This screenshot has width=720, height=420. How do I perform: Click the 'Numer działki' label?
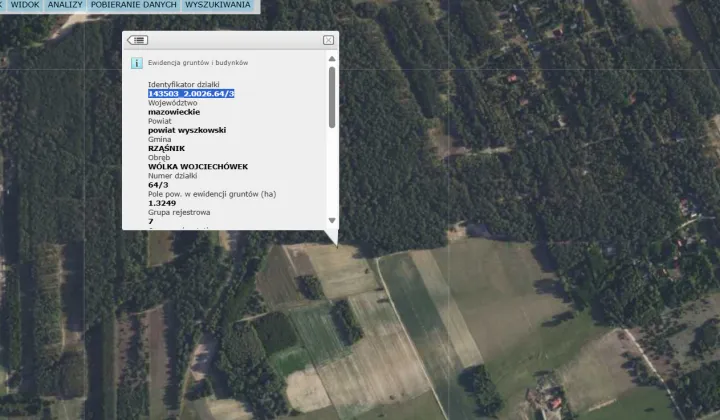click(173, 176)
